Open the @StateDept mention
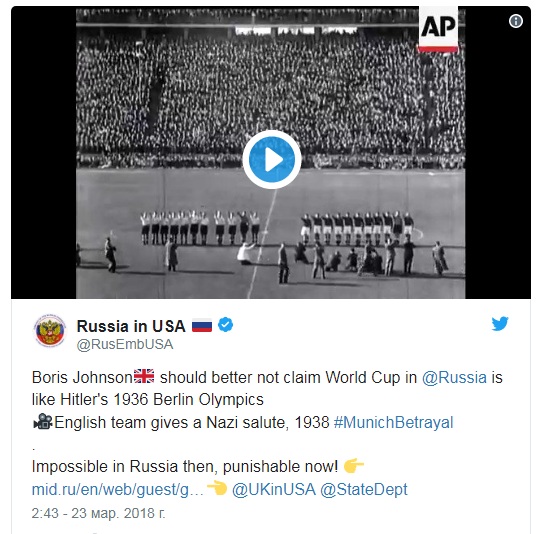This screenshot has height=534, width=539. tap(363, 489)
